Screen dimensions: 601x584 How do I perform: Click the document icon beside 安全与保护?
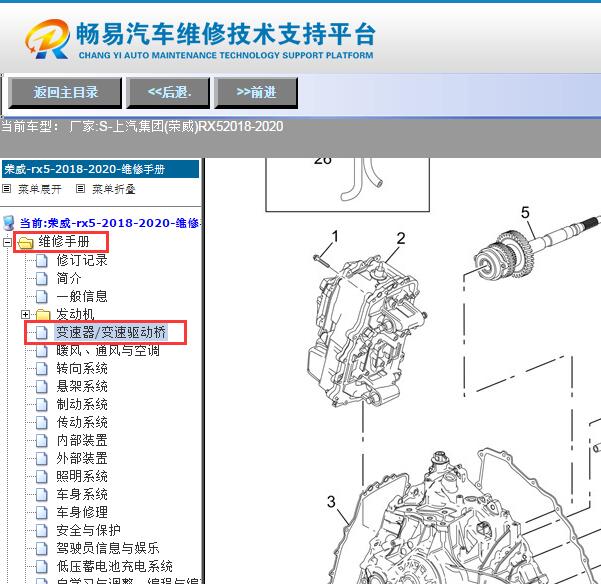click(x=42, y=531)
